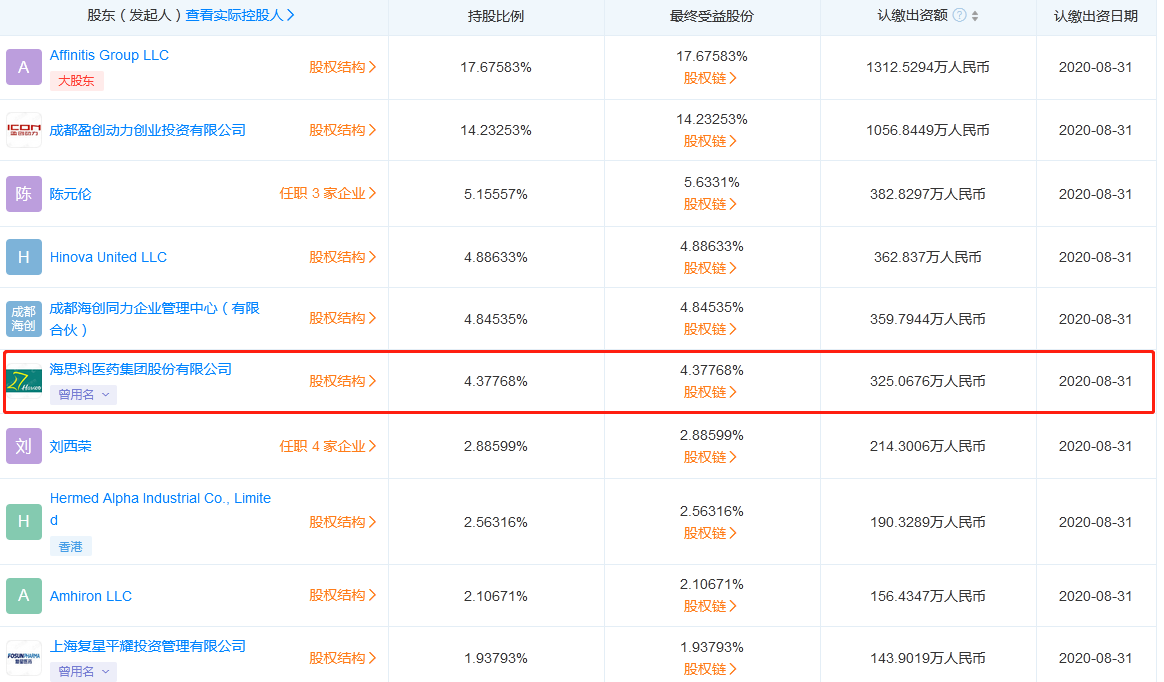The width and height of the screenshot is (1164, 682).
Task: Click the 持股比例 column header
Action: pyautogui.click(x=496, y=16)
